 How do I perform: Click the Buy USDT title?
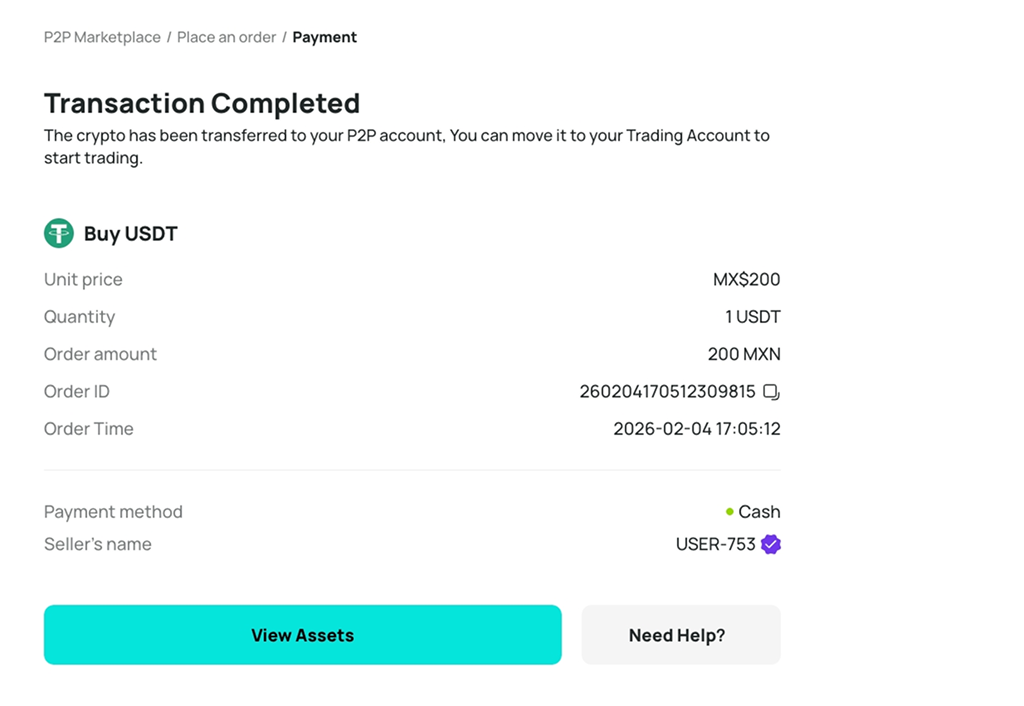point(131,234)
